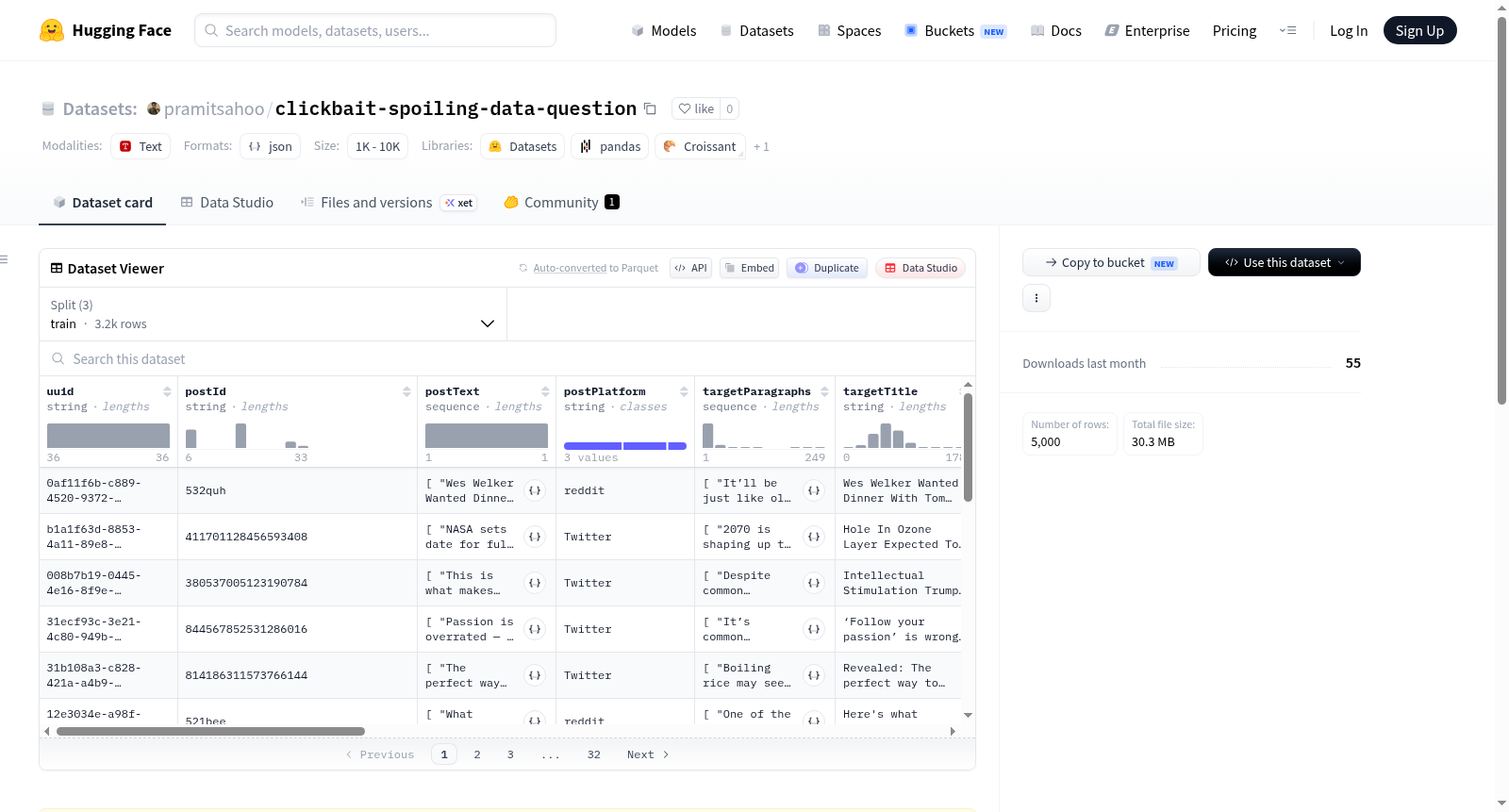Viewport: 1509px width, 812px height.
Task: Click the heart like button
Action: click(696, 108)
